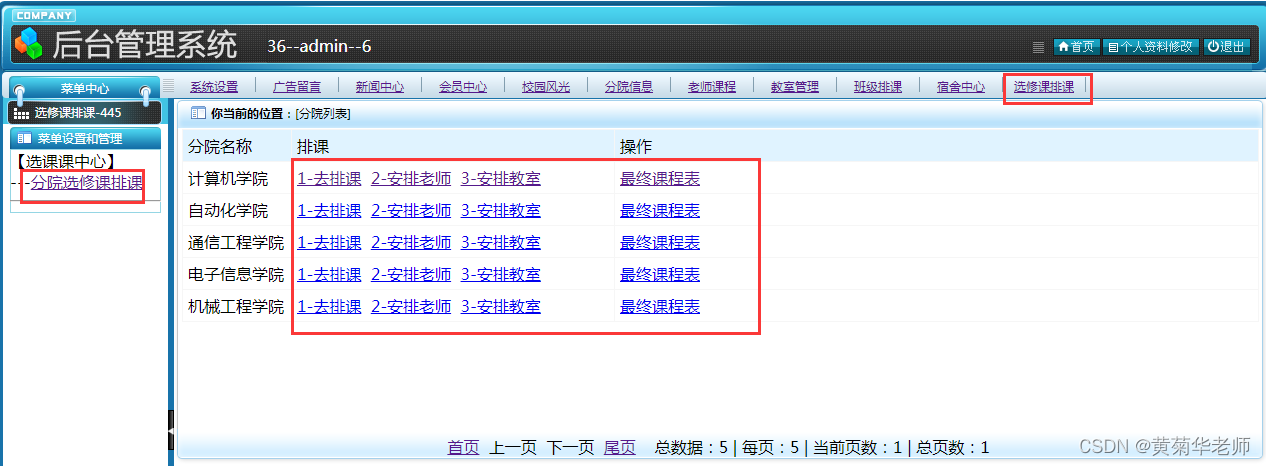Click the 排课 column header
The height and width of the screenshot is (466, 1266).
point(313,147)
